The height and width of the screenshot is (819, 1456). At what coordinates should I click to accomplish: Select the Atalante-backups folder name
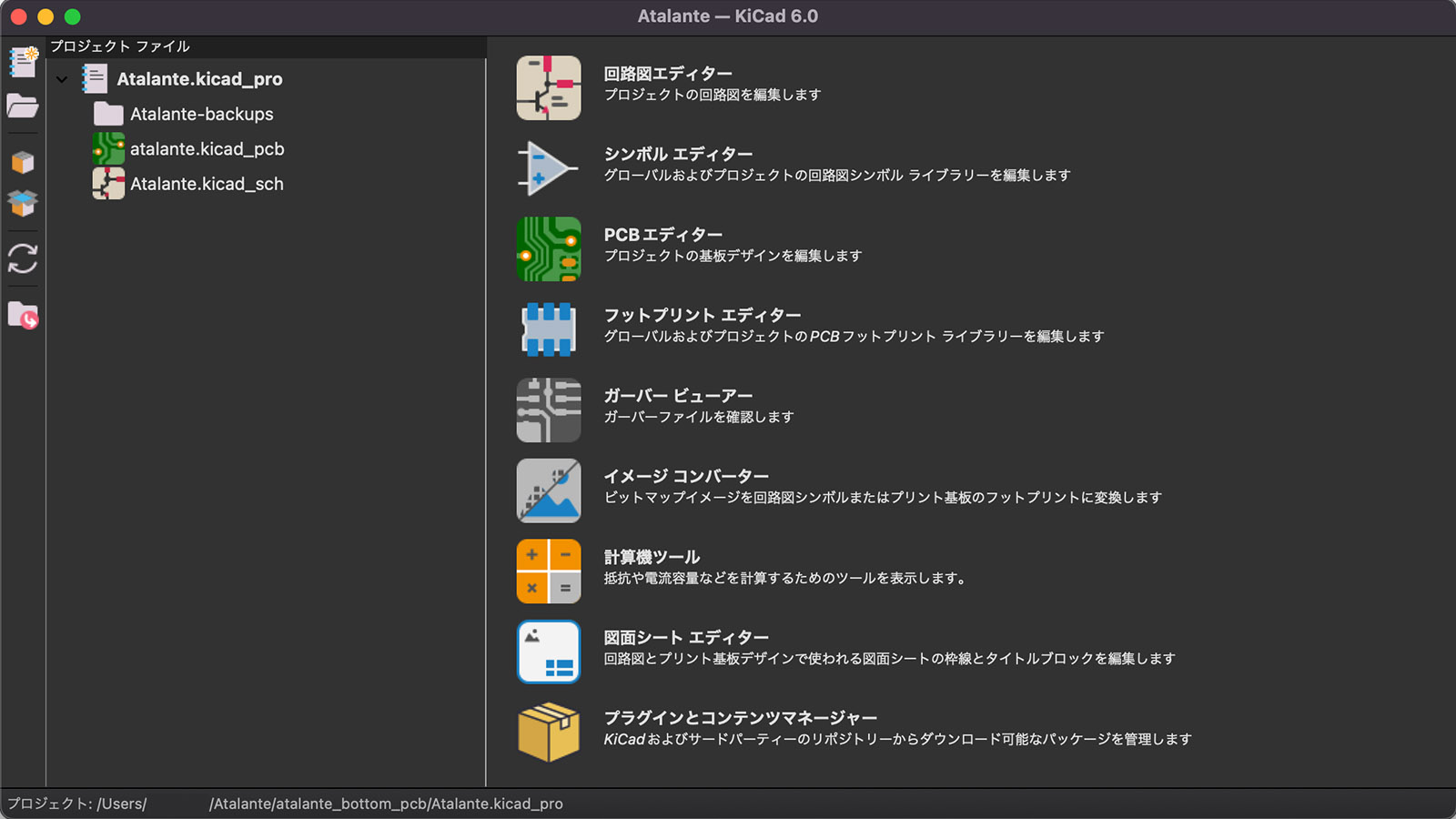[x=202, y=114]
